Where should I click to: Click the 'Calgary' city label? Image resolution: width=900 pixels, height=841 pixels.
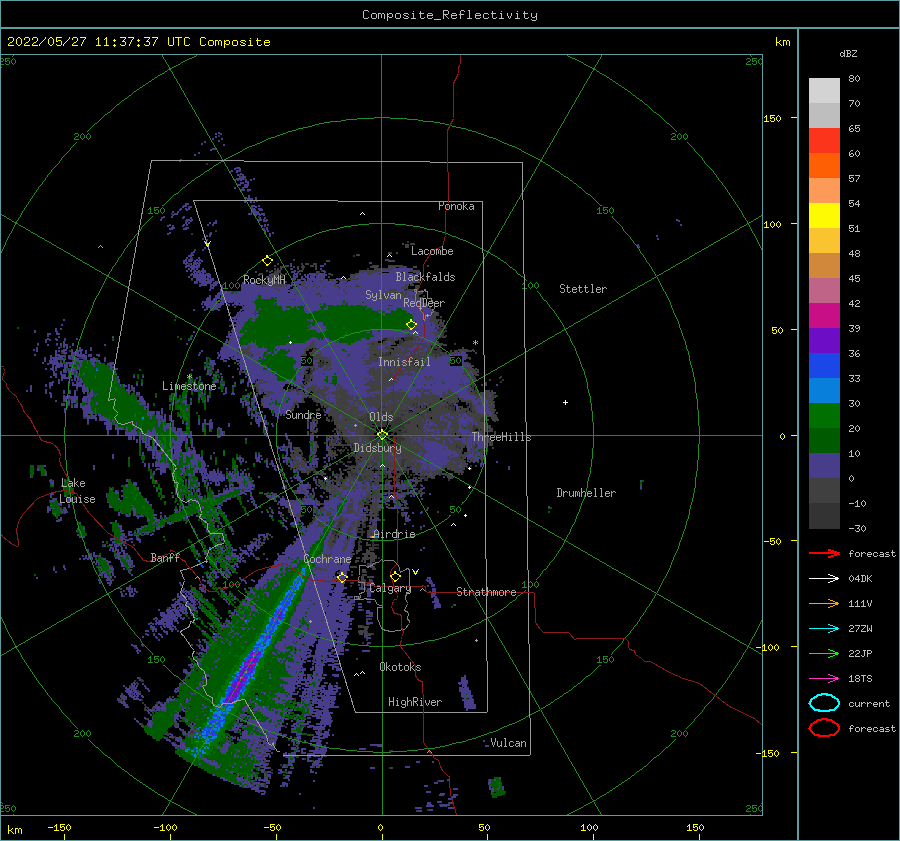coord(390,588)
